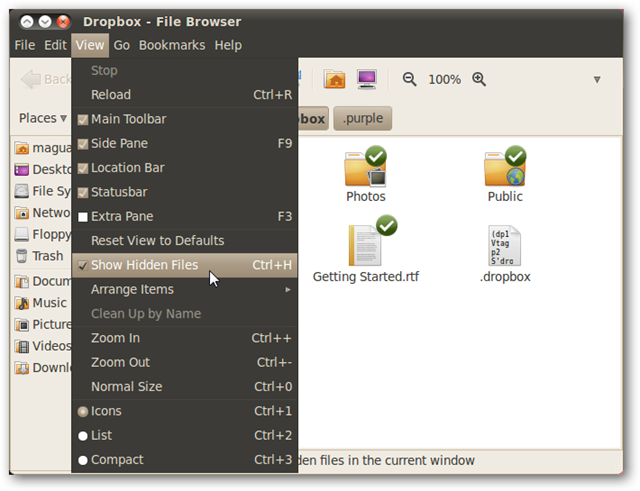
Task: Expand the Arrange Items submenu
Action: [185, 289]
